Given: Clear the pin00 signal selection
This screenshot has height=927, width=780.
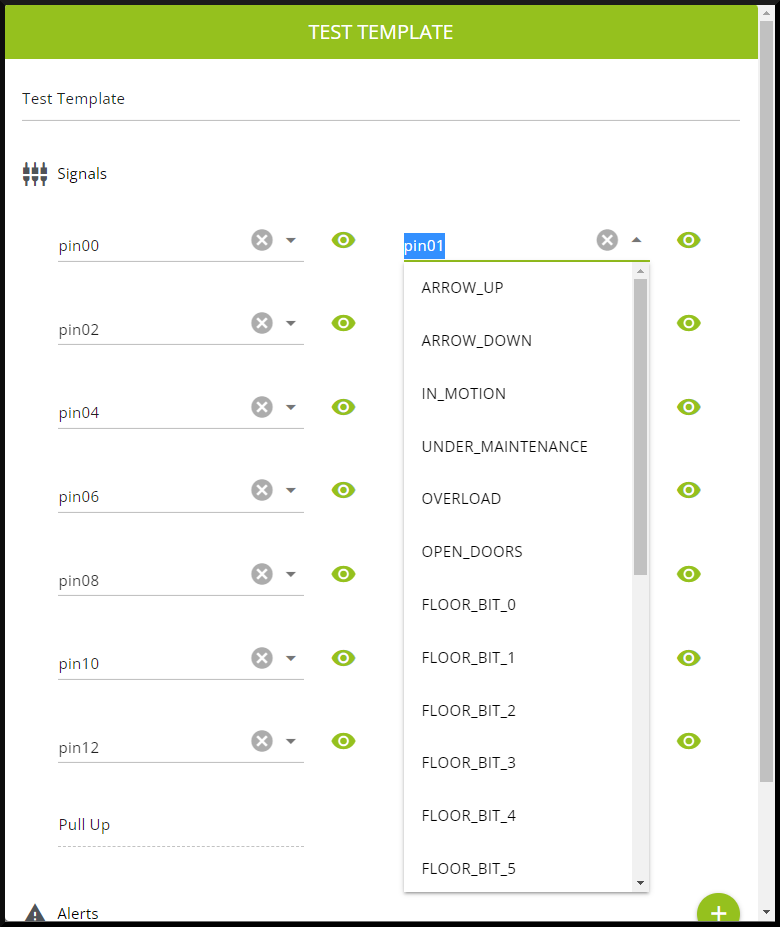Looking at the screenshot, I should 262,240.
